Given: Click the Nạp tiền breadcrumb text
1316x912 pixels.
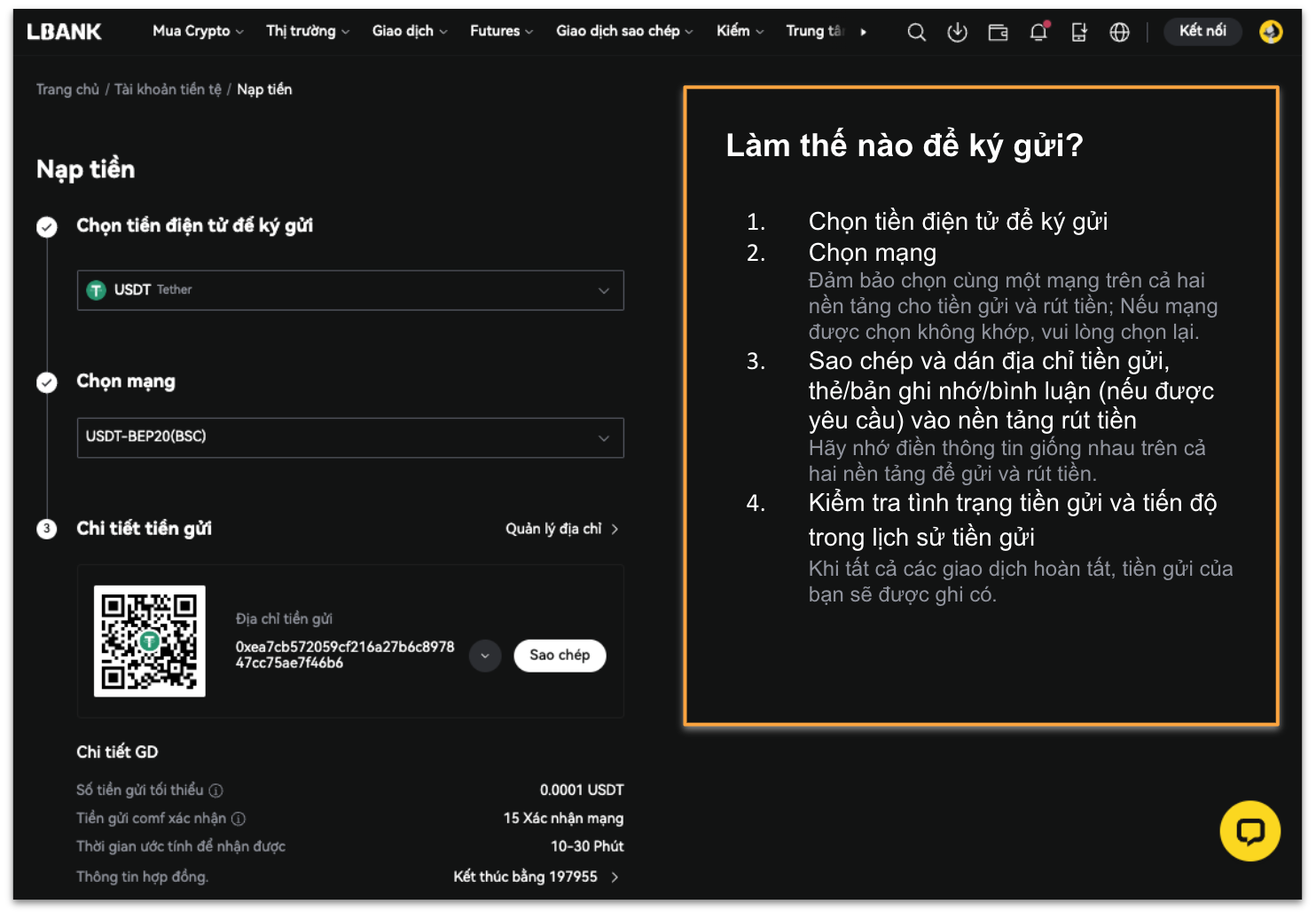Looking at the screenshot, I should click(264, 90).
